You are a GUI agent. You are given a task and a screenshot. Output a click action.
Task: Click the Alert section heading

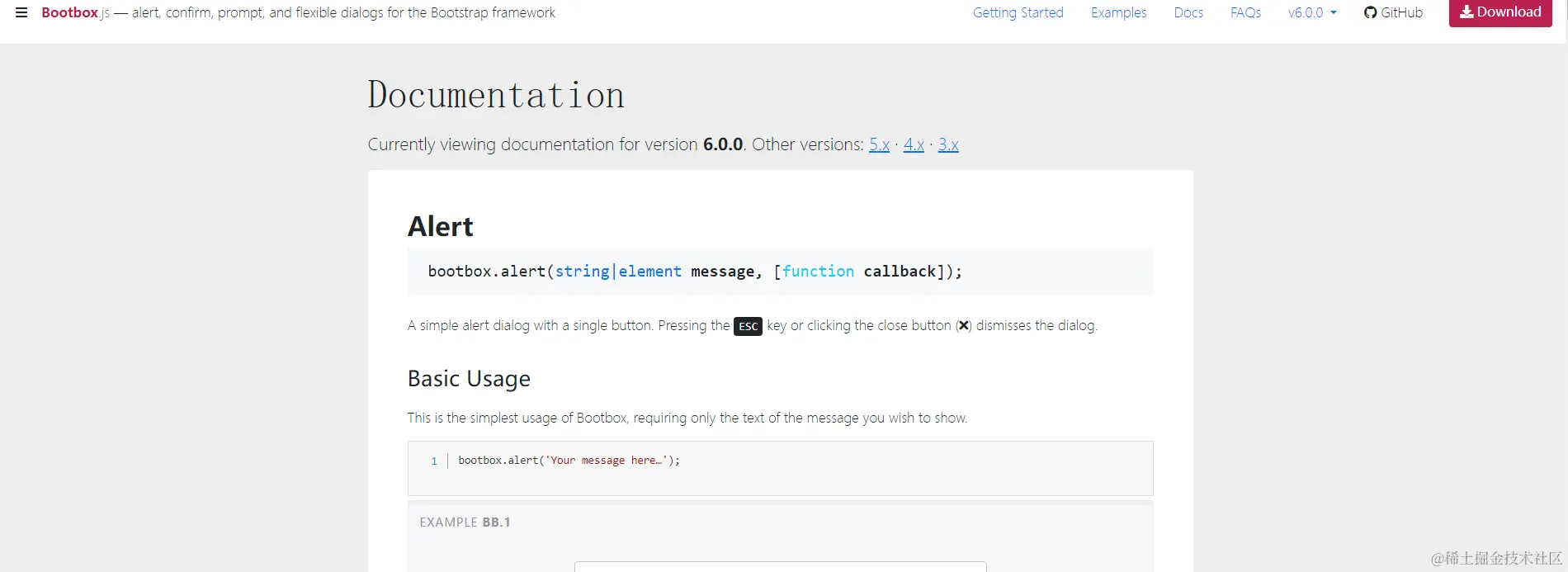click(x=440, y=226)
